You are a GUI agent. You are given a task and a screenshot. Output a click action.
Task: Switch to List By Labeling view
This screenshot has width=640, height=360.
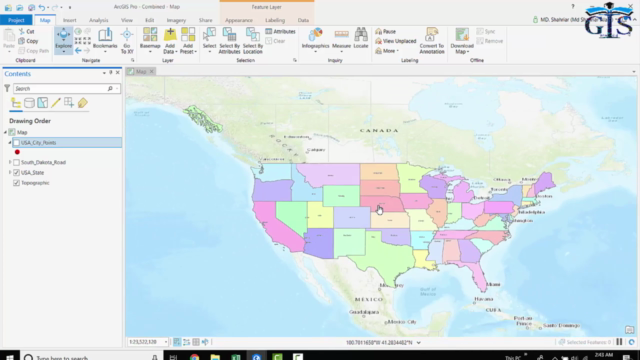pos(82,103)
